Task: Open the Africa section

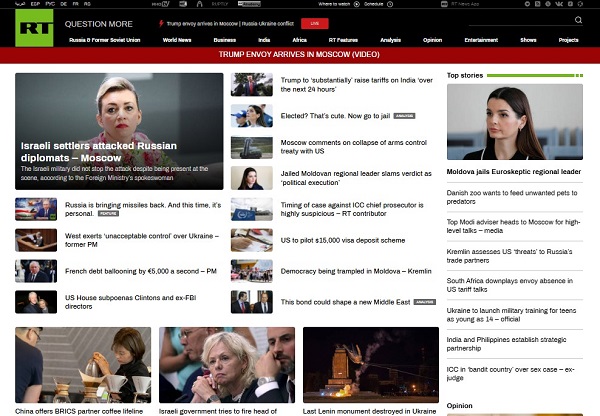Action: tap(300, 40)
